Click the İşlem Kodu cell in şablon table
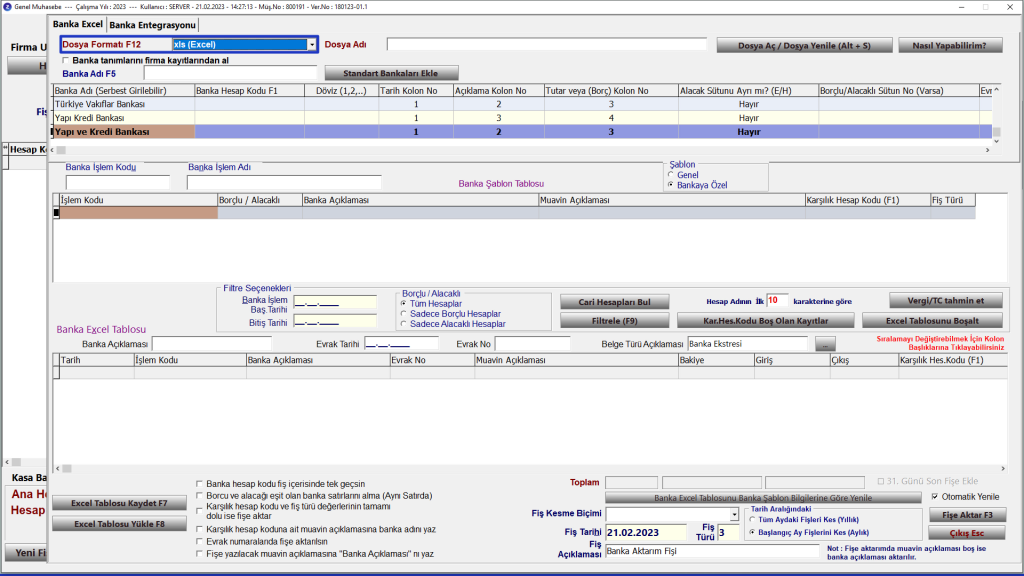This screenshot has width=1024, height=576. tap(138, 213)
